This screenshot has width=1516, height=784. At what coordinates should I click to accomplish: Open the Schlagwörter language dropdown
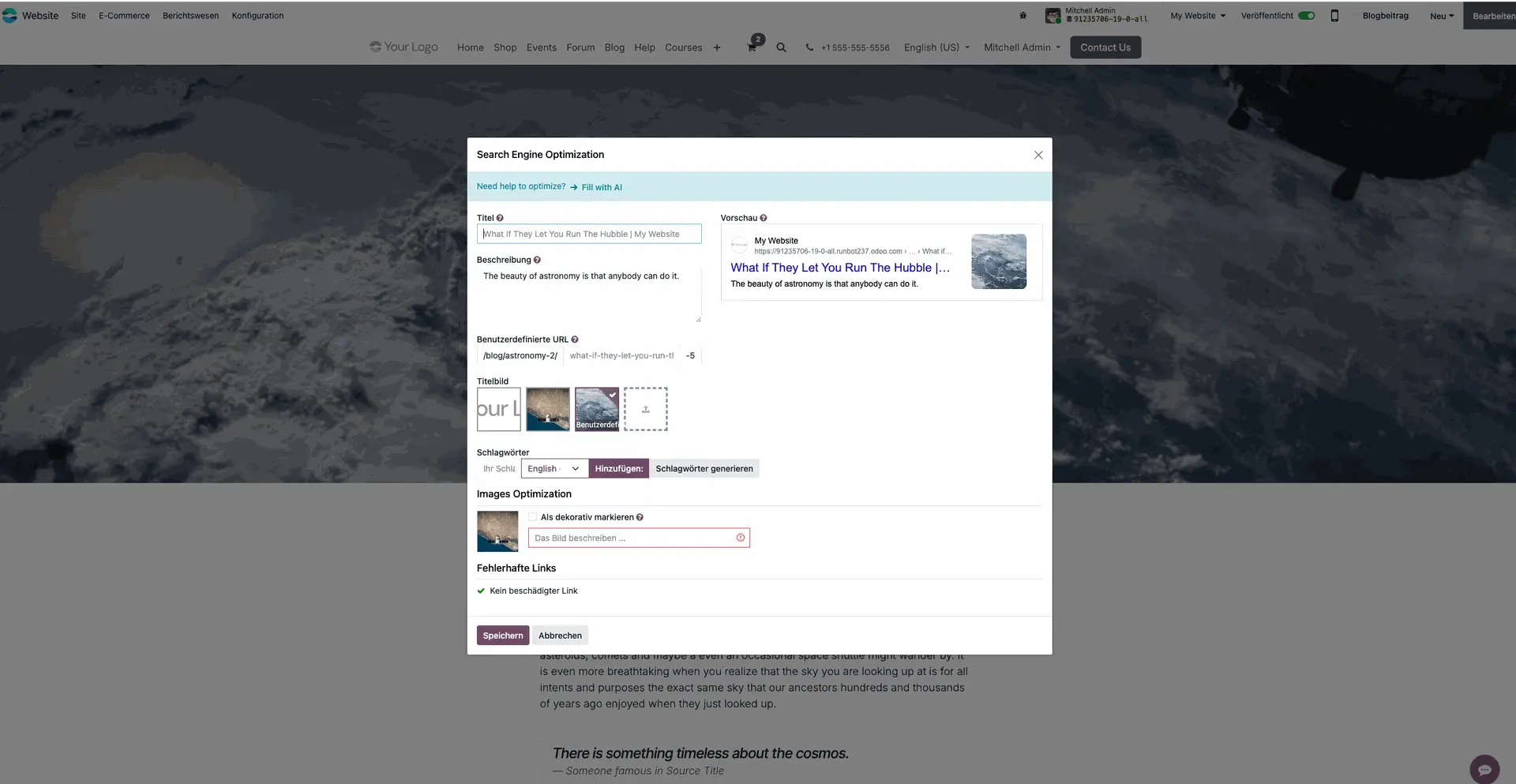[553, 468]
